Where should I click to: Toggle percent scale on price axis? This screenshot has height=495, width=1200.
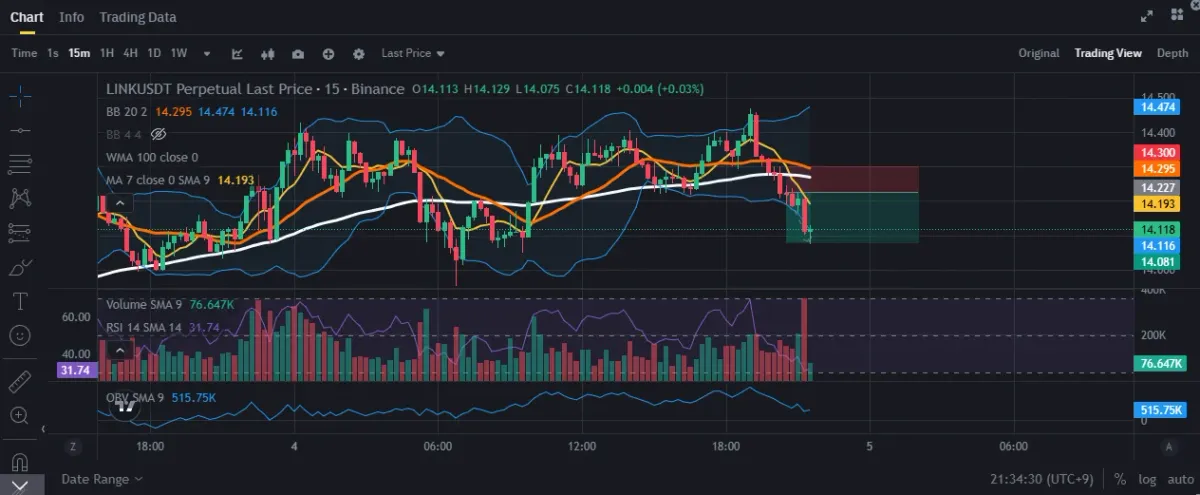tap(1120, 479)
